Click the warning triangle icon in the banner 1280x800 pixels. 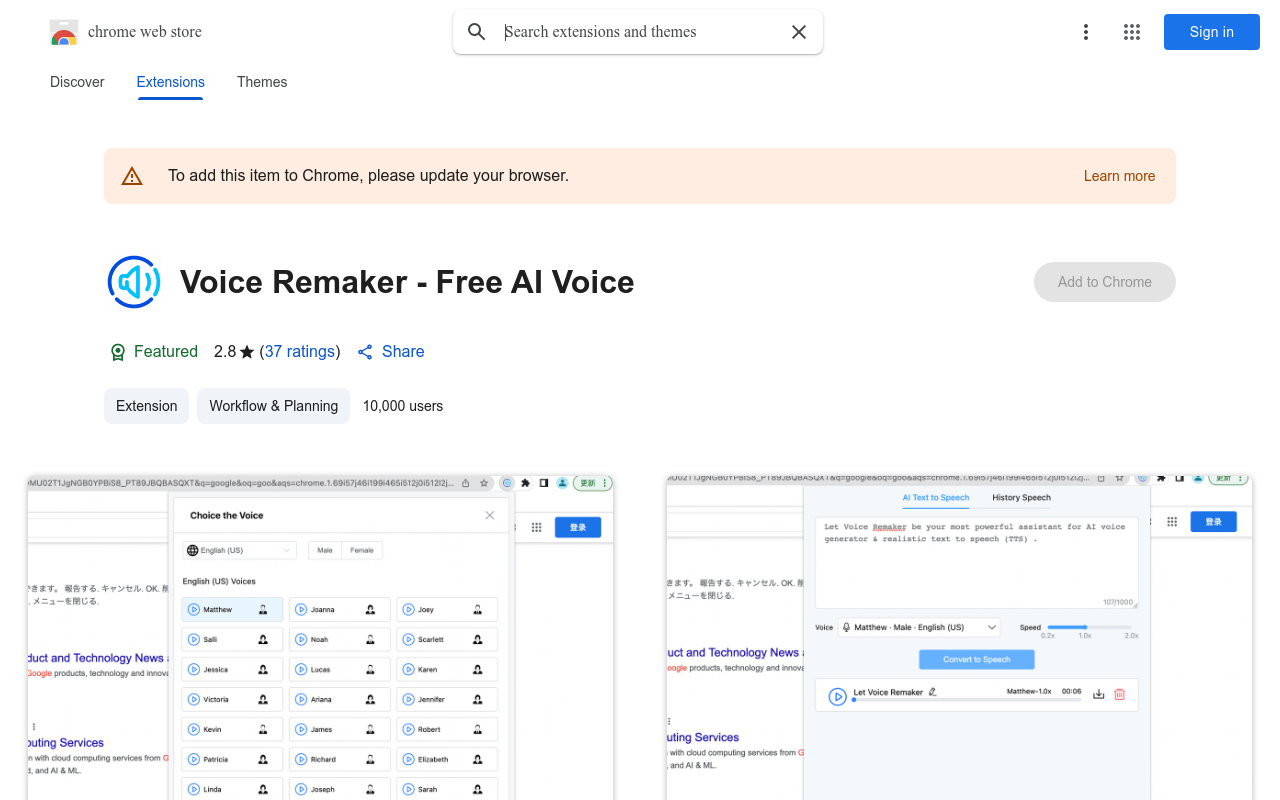click(132, 176)
